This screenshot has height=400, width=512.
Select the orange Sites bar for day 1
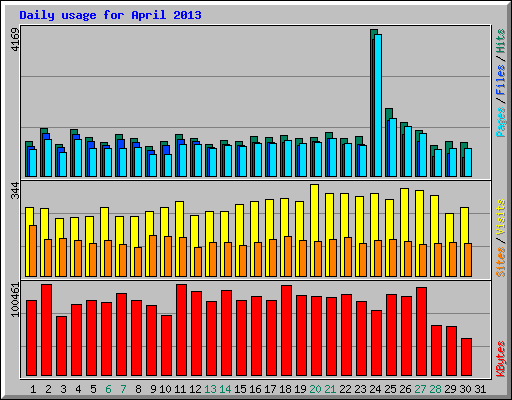point(33,251)
